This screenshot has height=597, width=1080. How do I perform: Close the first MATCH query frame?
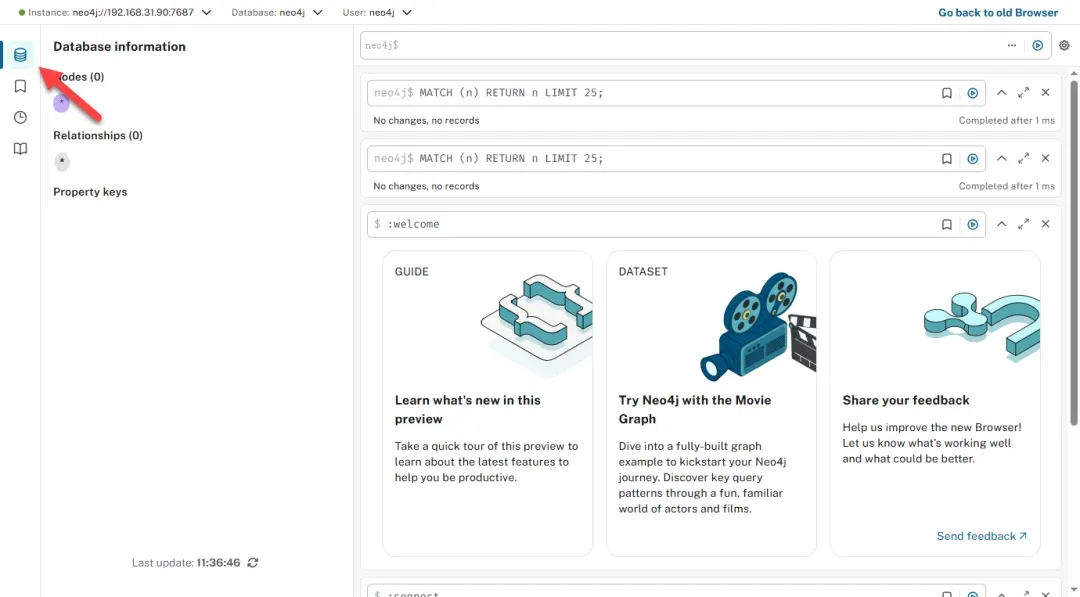pyautogui.click(x=1046, y=92)
